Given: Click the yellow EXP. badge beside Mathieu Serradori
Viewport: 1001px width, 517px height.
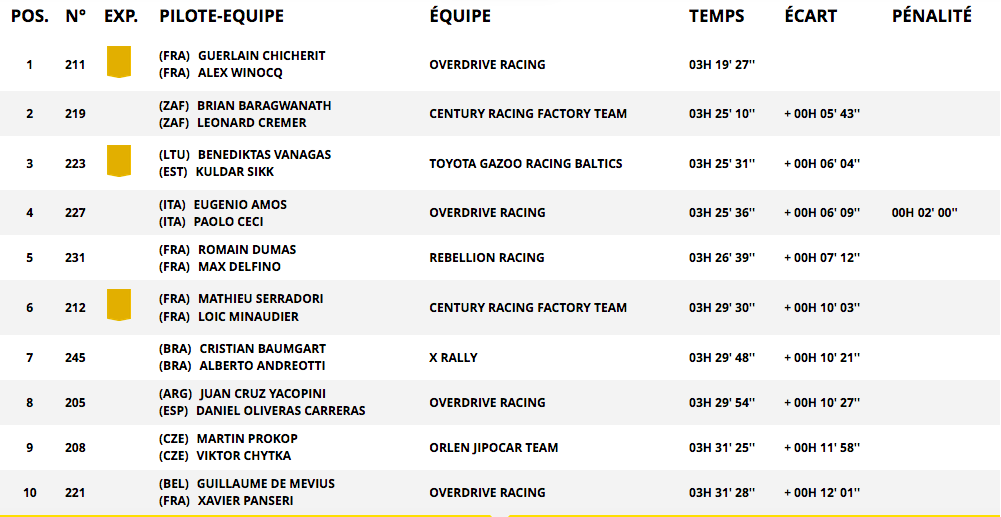Looking at the screenshot, I should 118,305.
